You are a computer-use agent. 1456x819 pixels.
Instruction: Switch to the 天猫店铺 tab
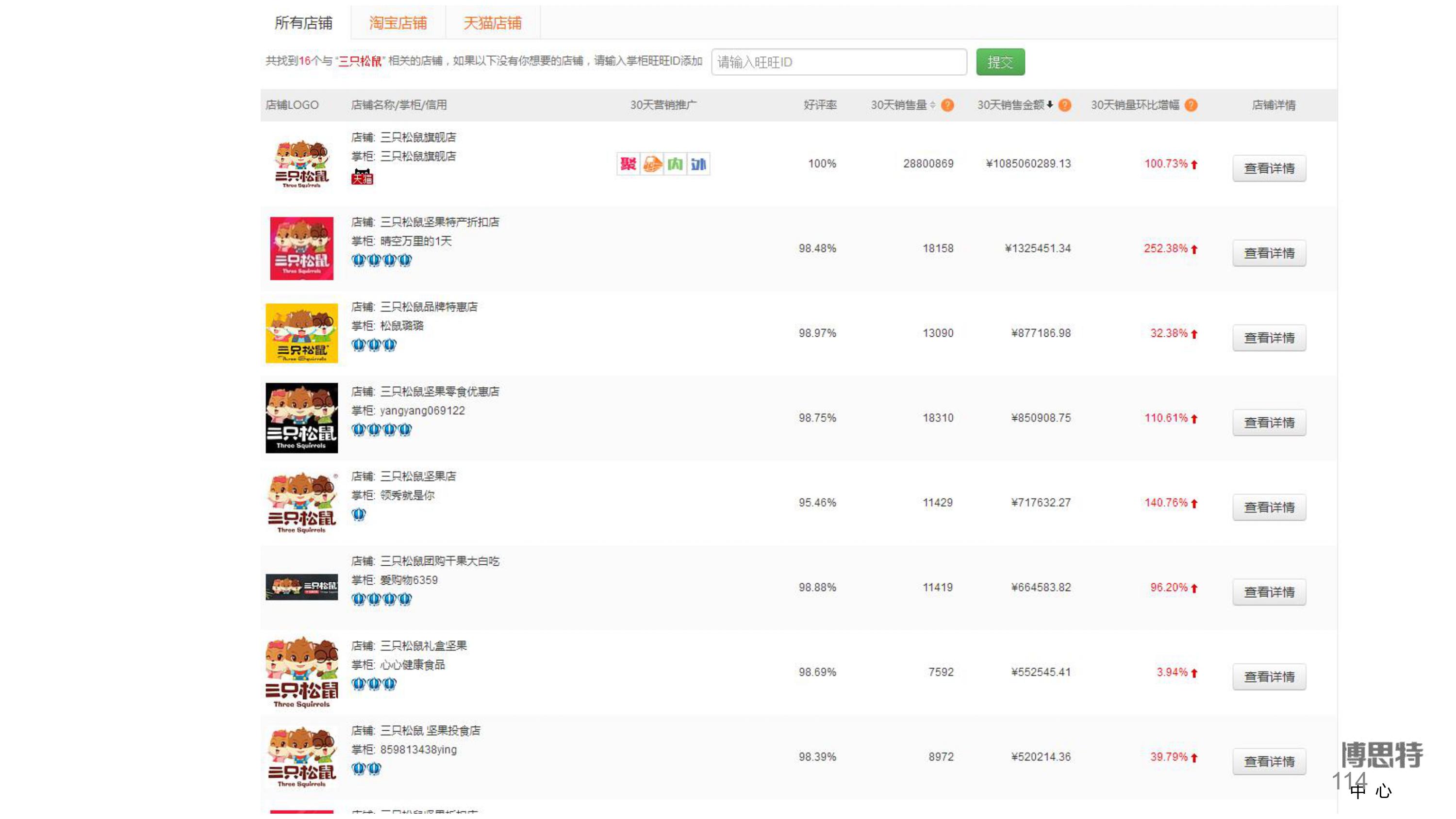[x=492, y=23]
